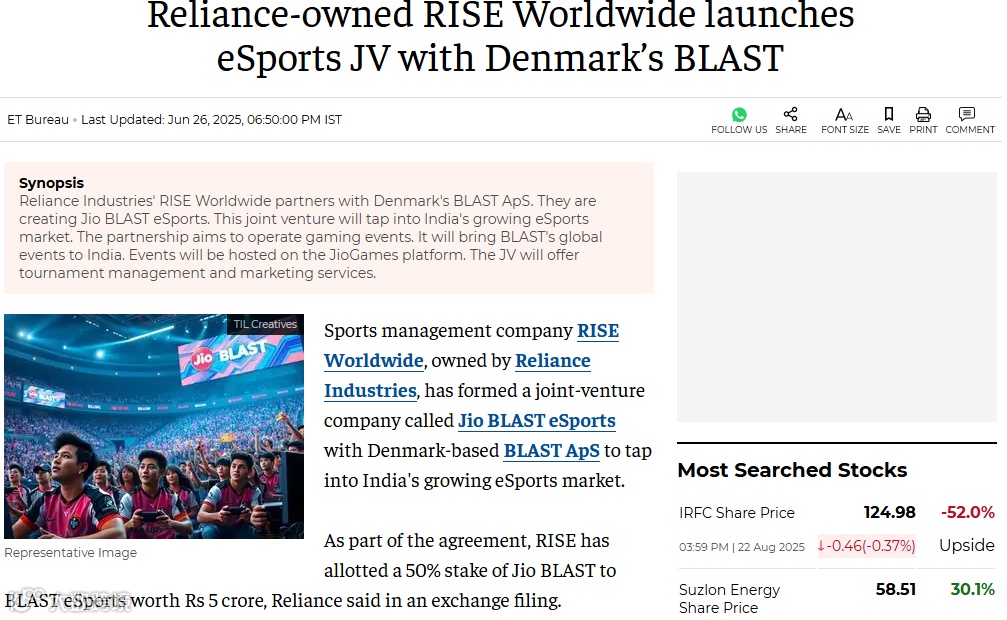
Task: Open the BLAST ApS link
Action: point(551,451)
